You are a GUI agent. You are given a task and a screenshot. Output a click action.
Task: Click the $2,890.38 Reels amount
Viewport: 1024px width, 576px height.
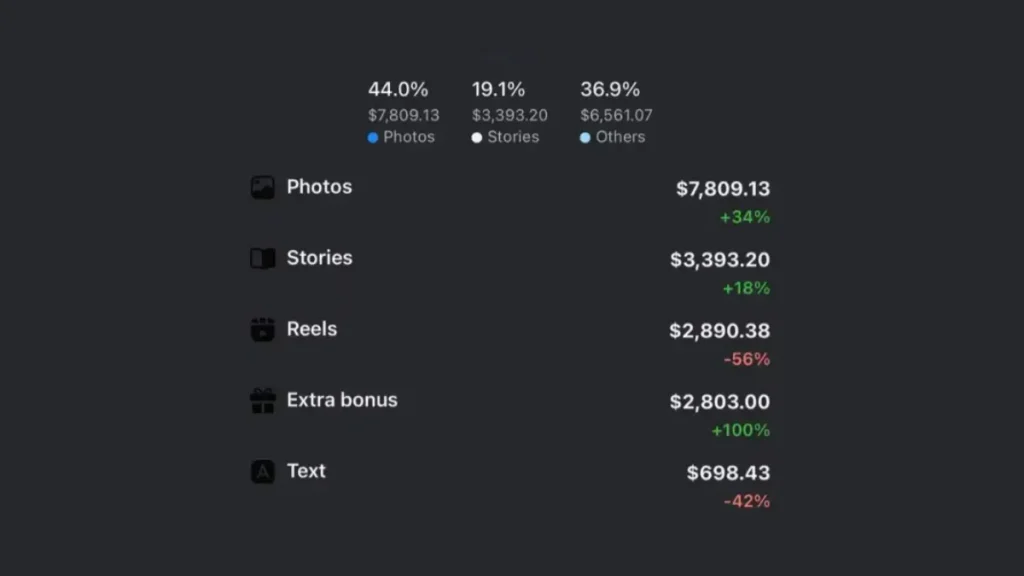719,331
